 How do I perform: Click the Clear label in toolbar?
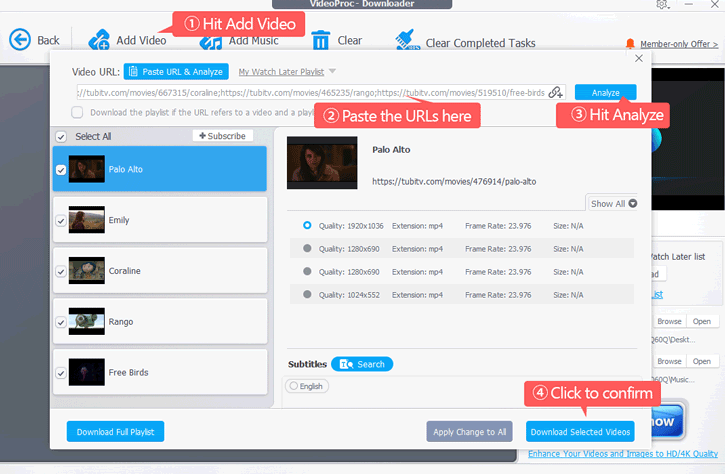[350, 41]
